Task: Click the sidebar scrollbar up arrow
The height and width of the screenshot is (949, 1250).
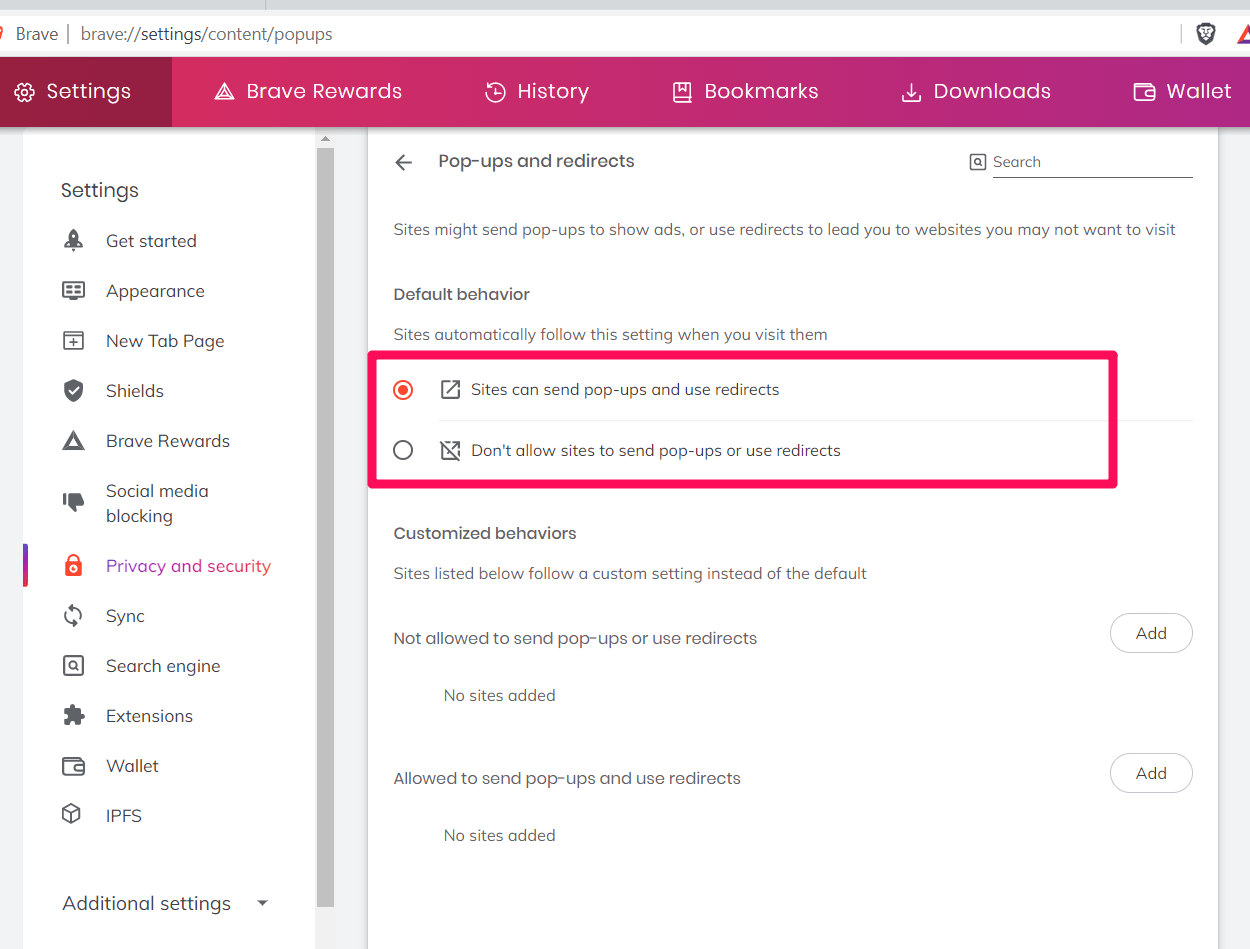Action: [325, 137]
